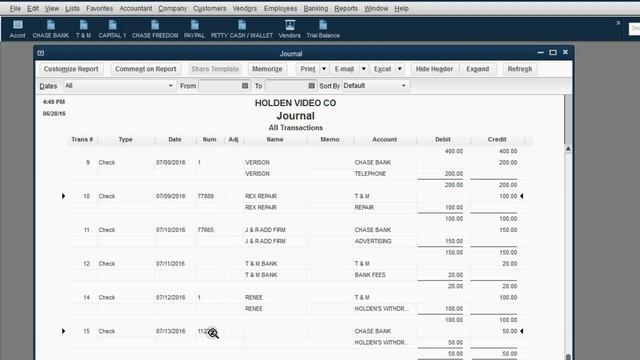Select date 07/12/2016 for RENEE

point(171,298)
